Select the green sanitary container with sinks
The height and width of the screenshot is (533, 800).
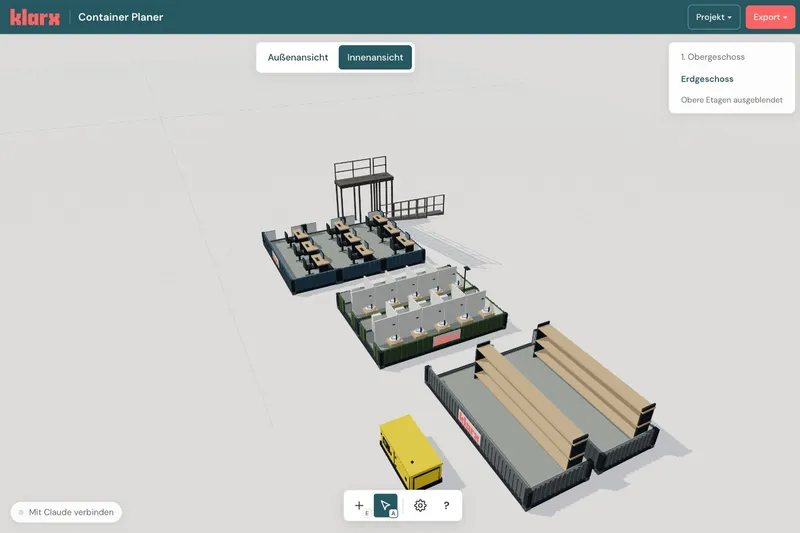click(x=422, y=315)
